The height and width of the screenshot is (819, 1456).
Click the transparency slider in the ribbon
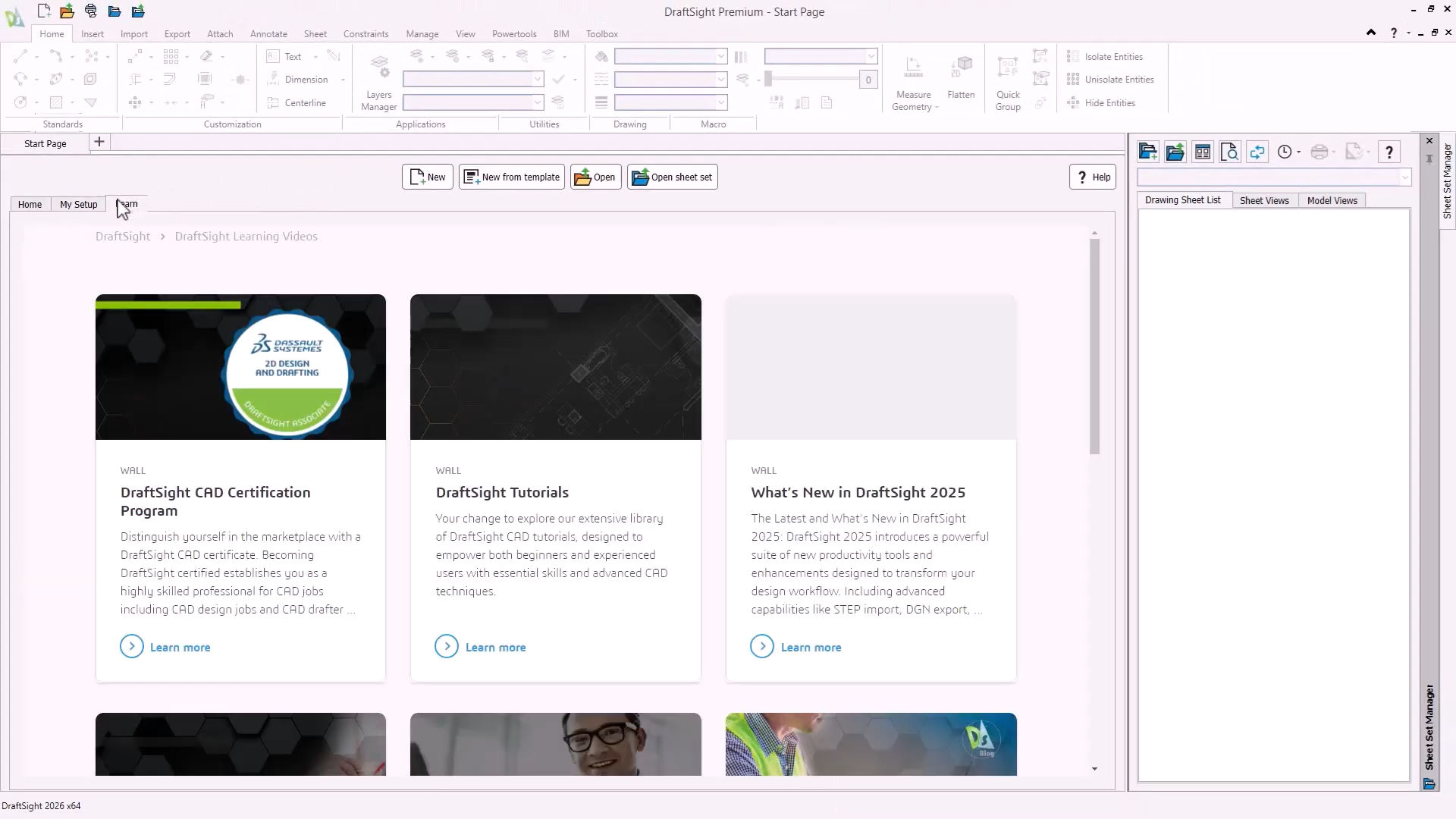click(x=811, y=79)
